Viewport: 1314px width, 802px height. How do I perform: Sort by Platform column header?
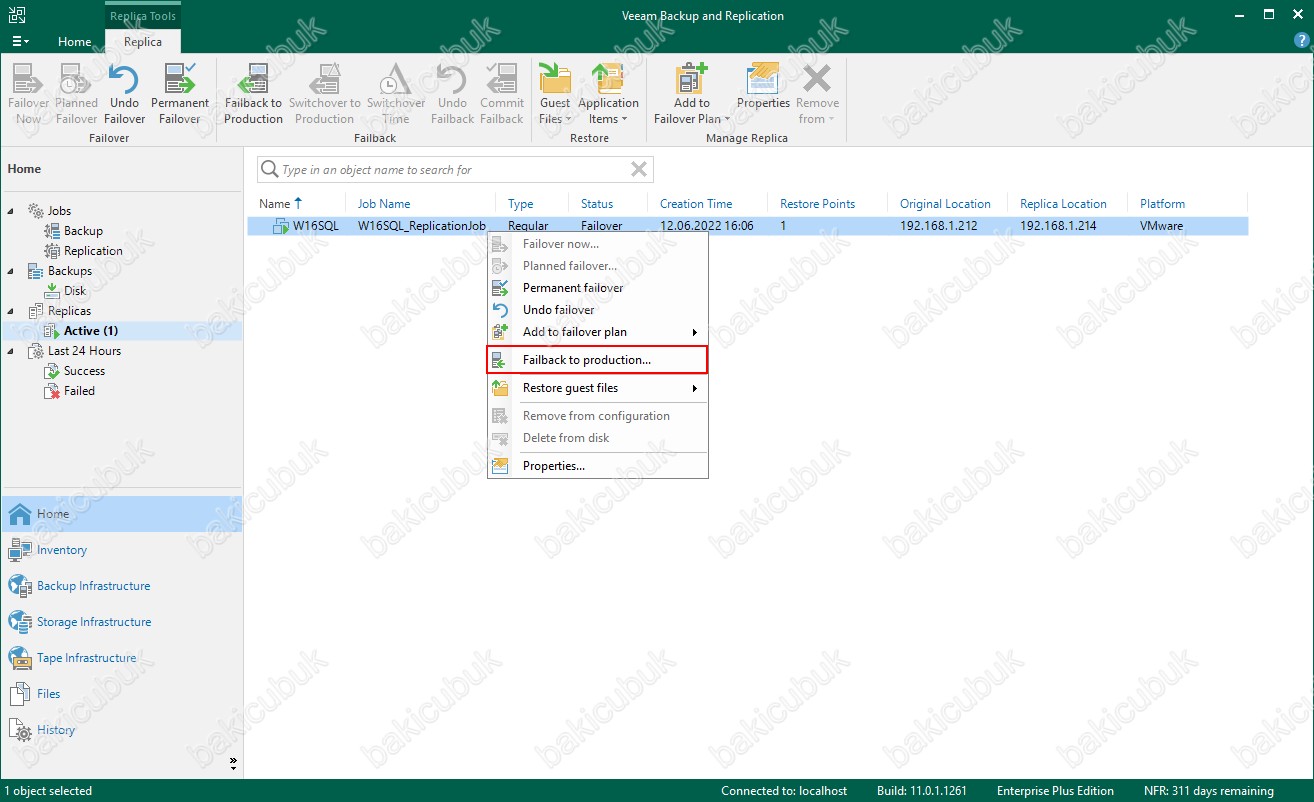[x=1162, y=204]
